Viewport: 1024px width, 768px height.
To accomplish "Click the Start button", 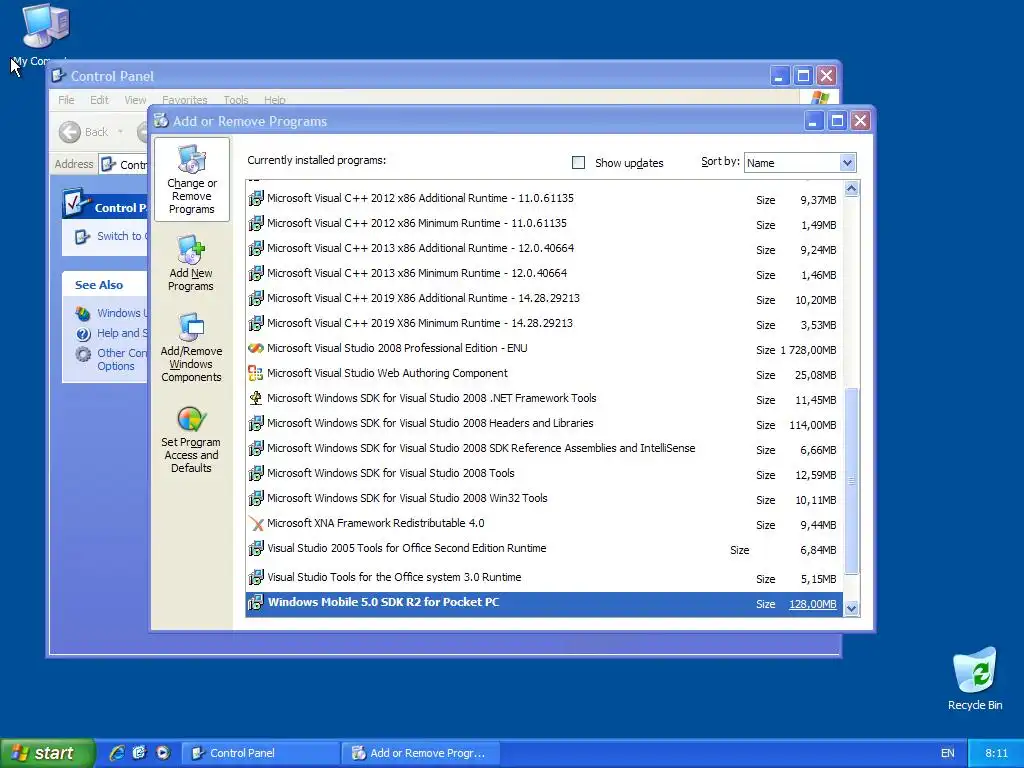I will pos(47,753).
